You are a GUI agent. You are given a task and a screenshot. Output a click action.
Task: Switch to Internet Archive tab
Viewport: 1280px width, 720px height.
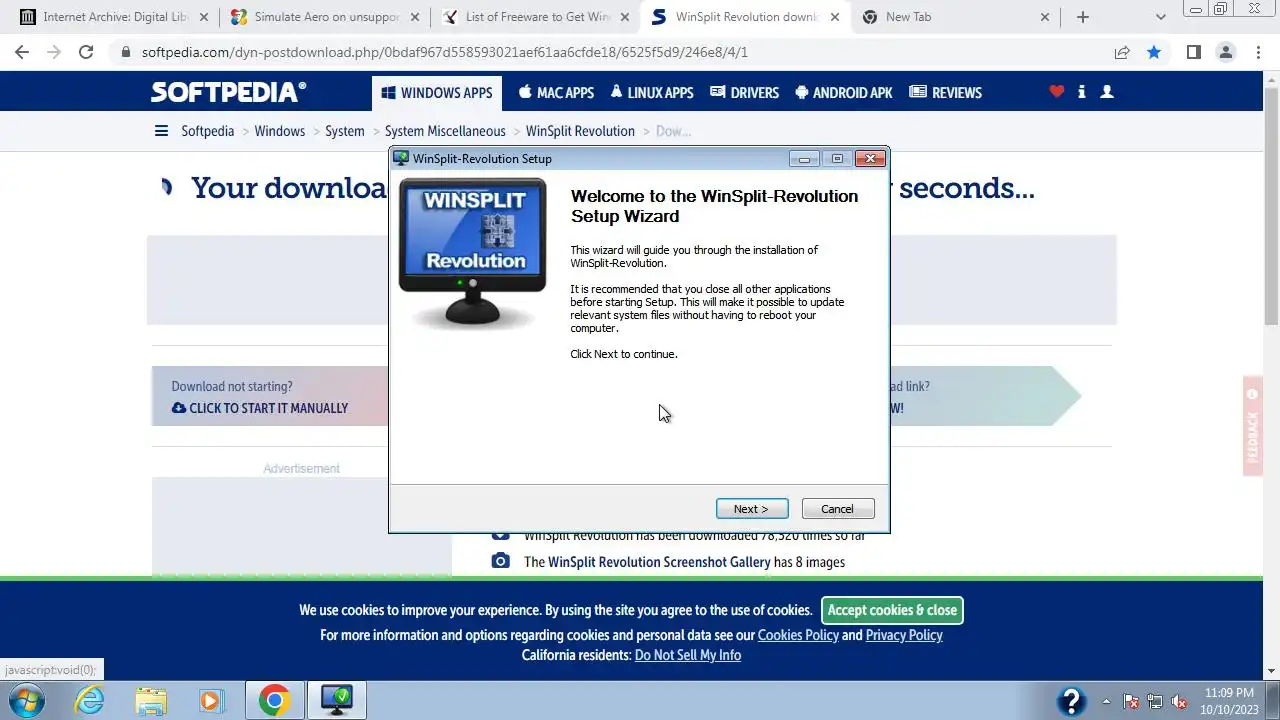tap(113, 17)
